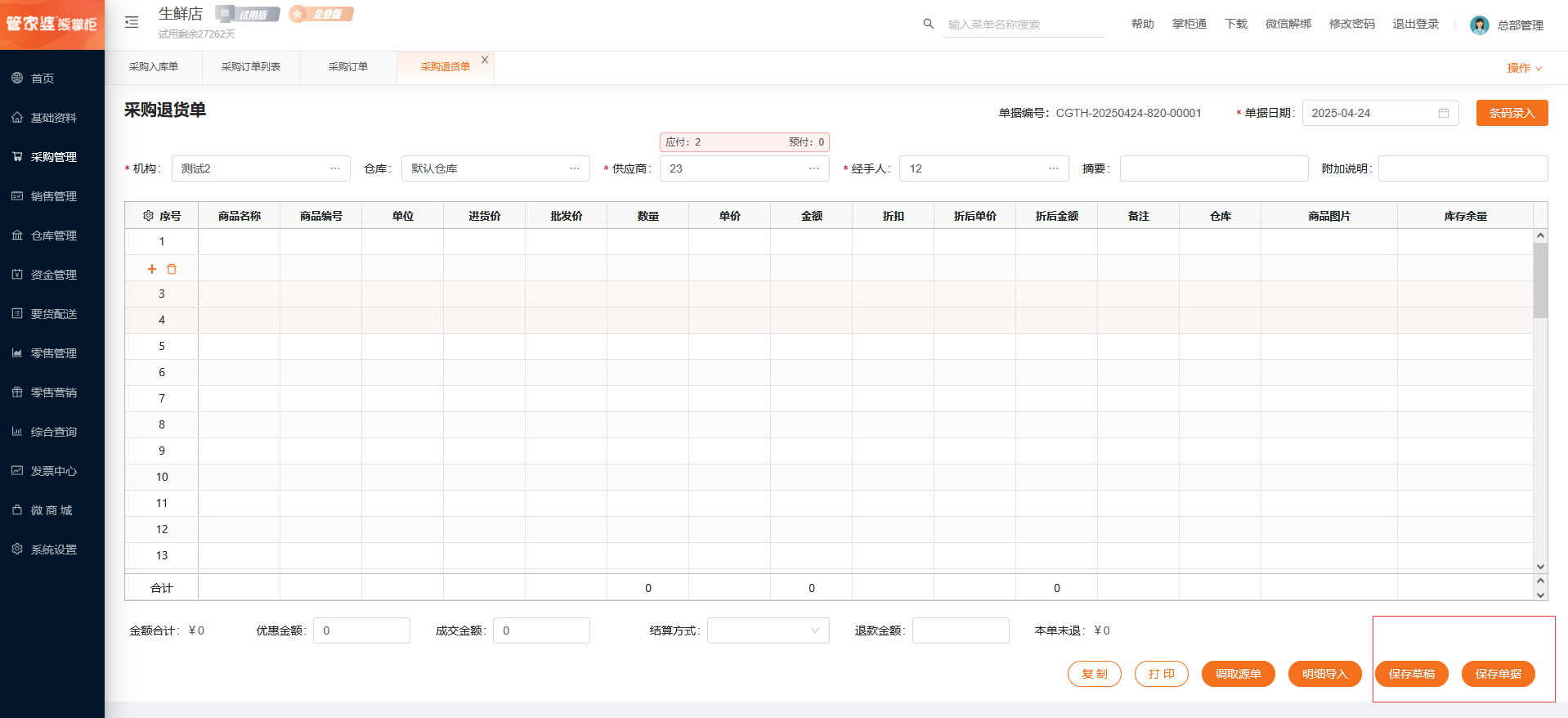1568x718 pixels.
Task: Click the user avatar icon
Action: pos(1479,25)
